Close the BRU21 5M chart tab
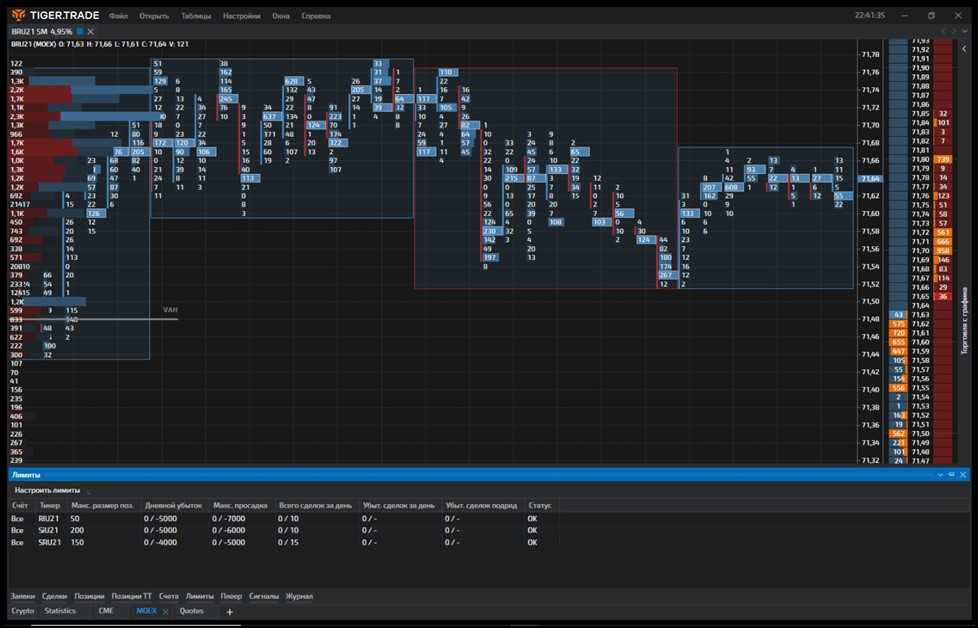 pos(90,32)
